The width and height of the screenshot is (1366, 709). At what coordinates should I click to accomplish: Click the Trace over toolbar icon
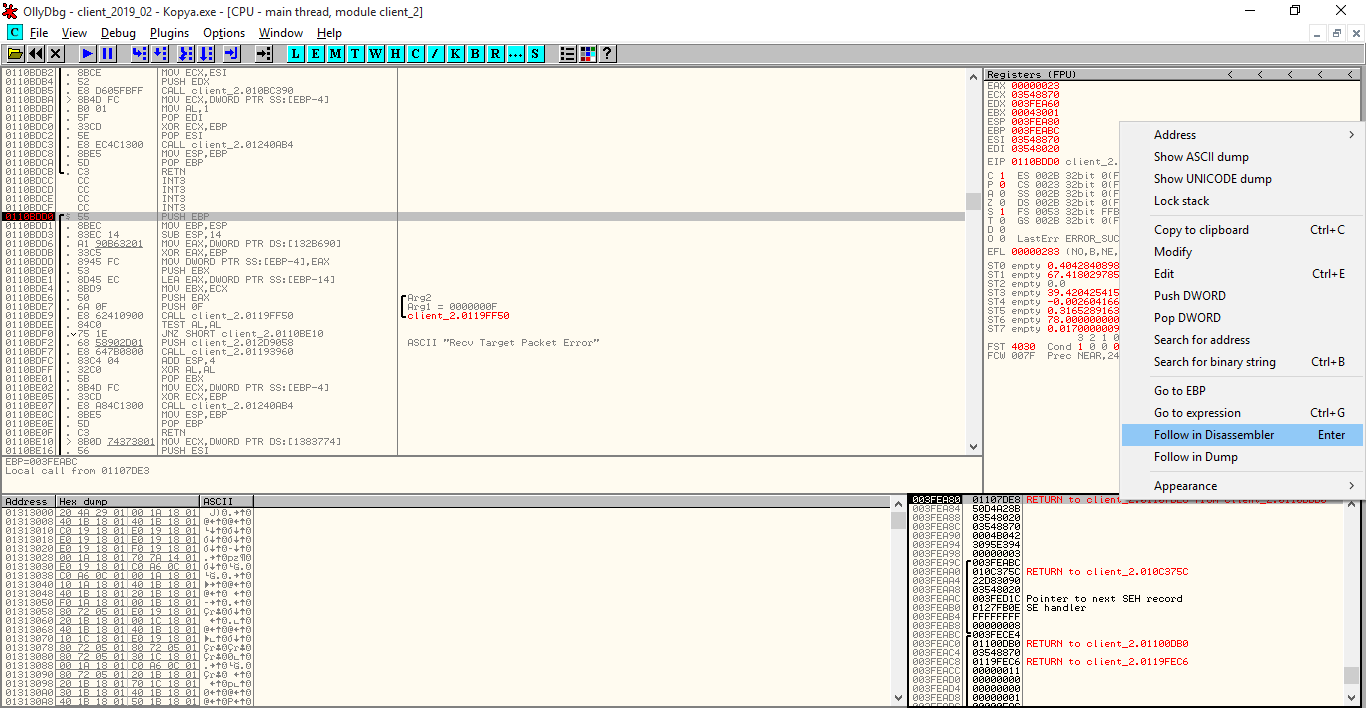coord(206,53)
